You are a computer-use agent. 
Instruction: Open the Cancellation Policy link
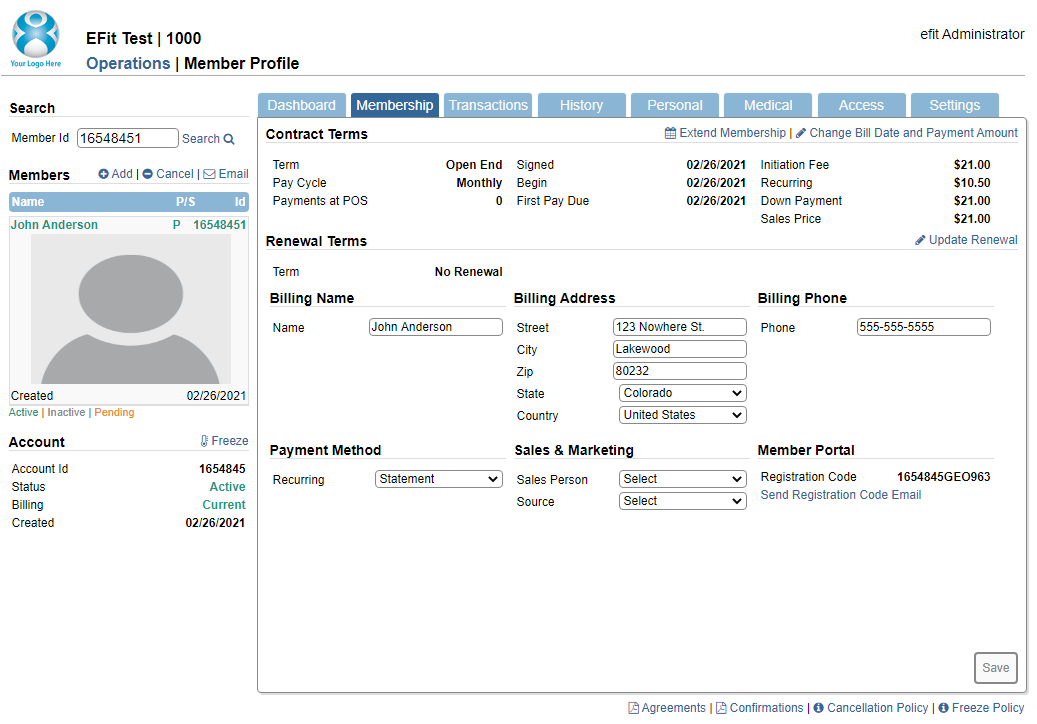coord(878,708)
